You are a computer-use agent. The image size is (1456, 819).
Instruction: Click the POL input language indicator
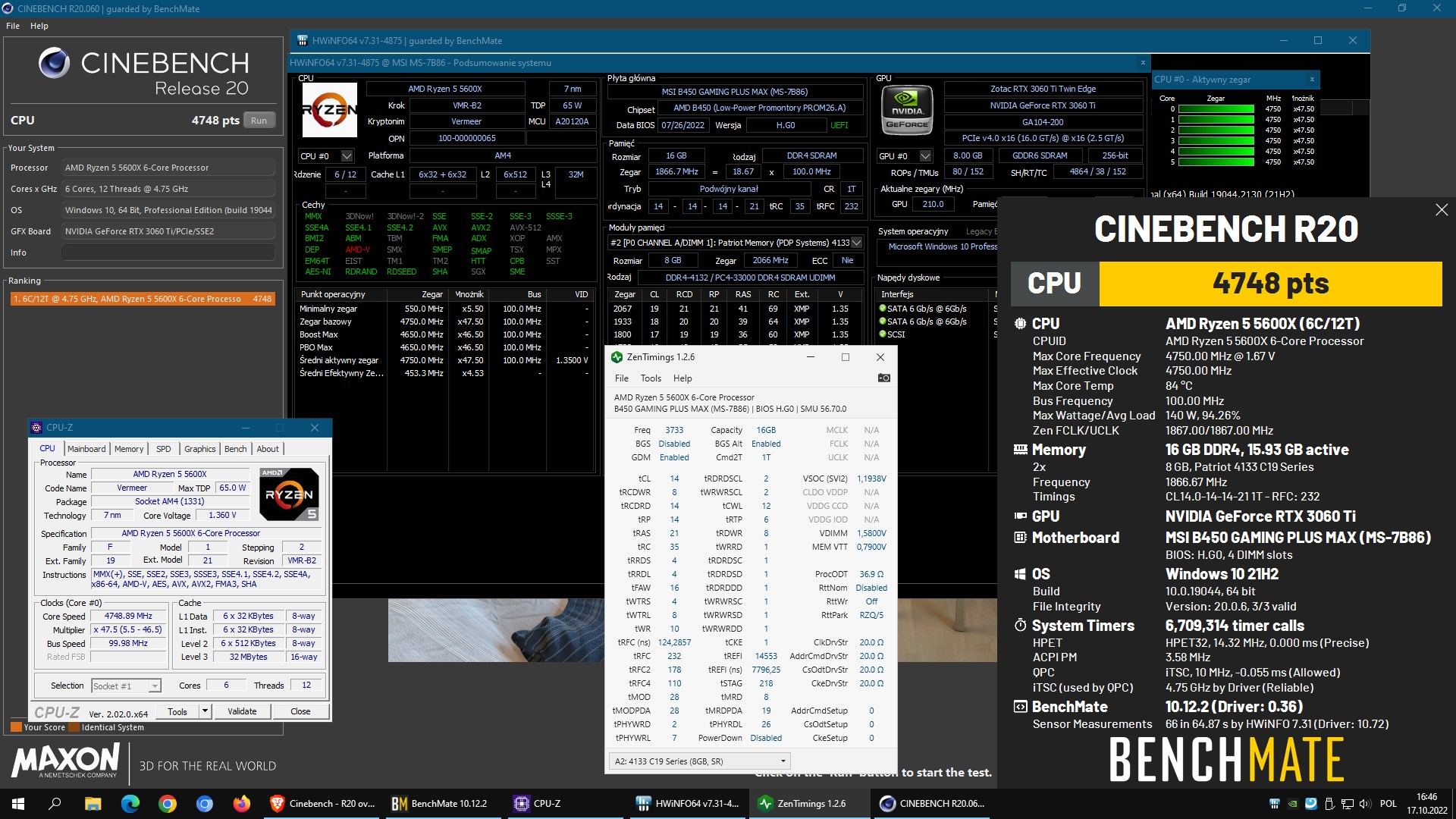point(1388,804)
